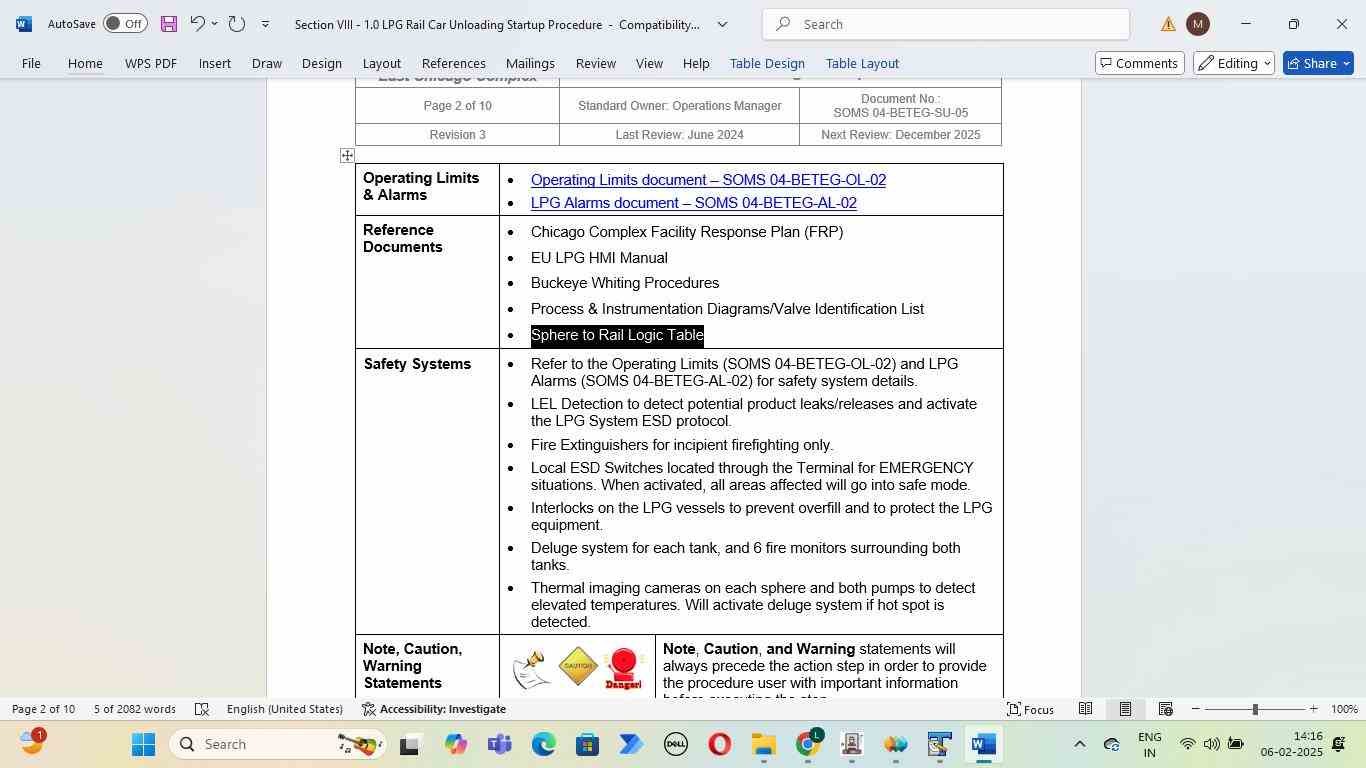Click the Danger alarm image
1366x768 pixels.
coord(623,670)
